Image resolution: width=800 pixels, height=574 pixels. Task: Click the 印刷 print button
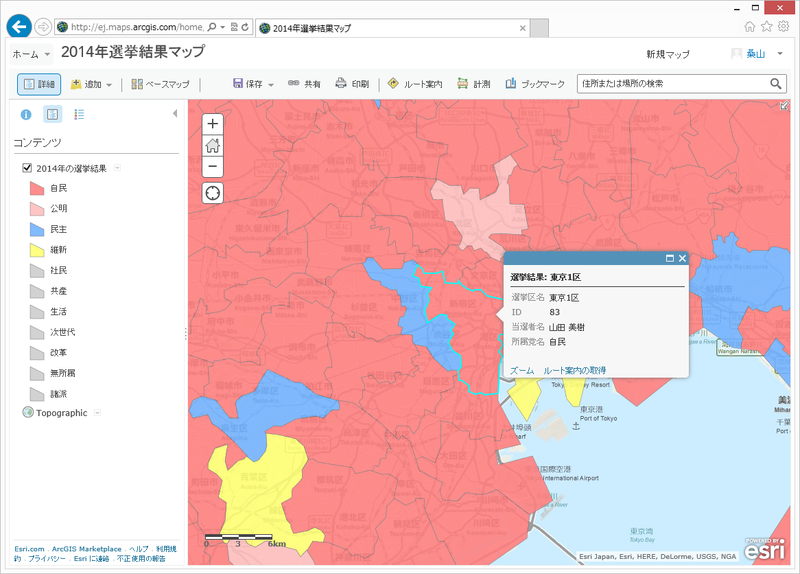[352, 85]
